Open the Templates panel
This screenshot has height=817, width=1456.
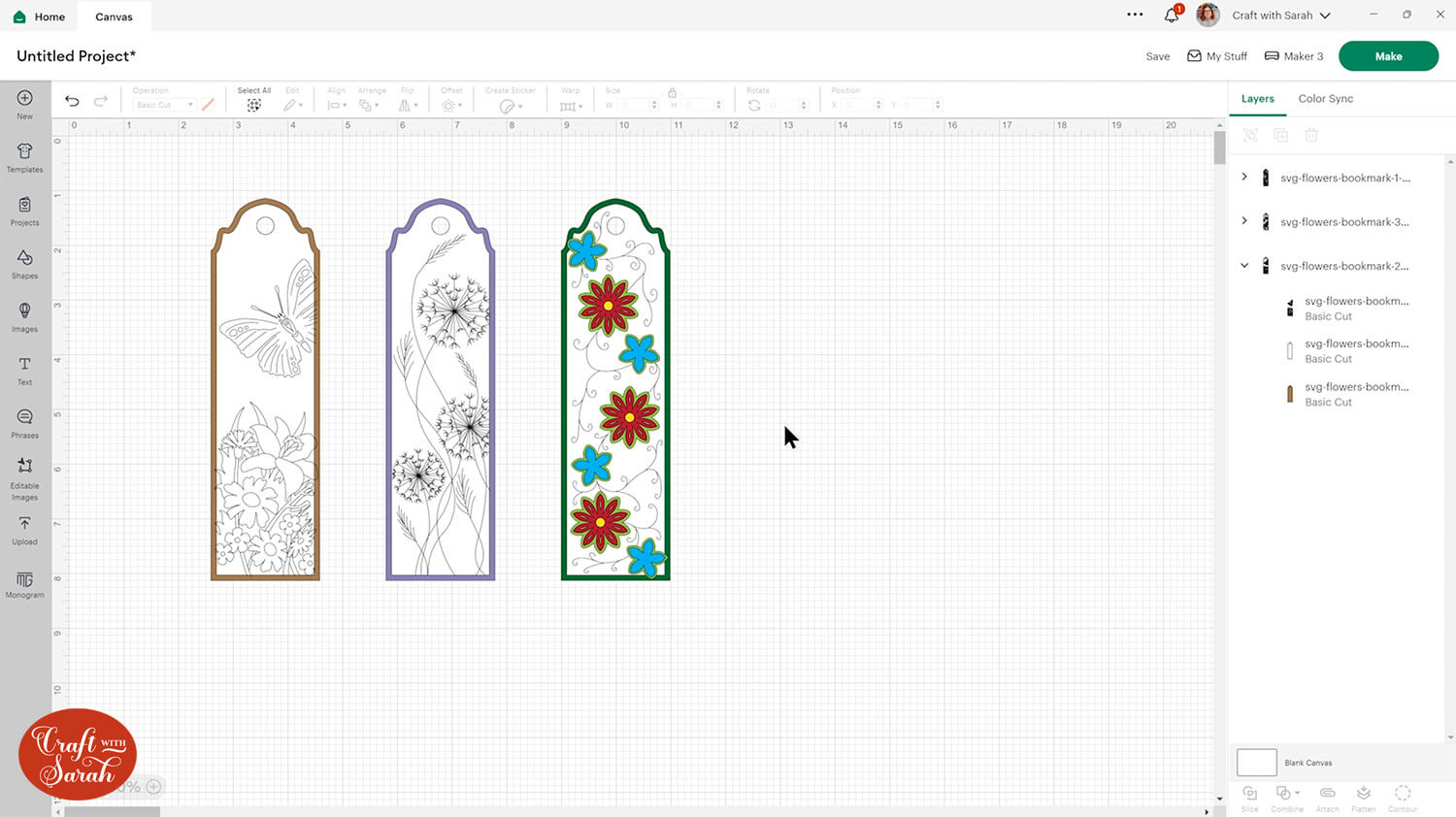tap(24, 151)
